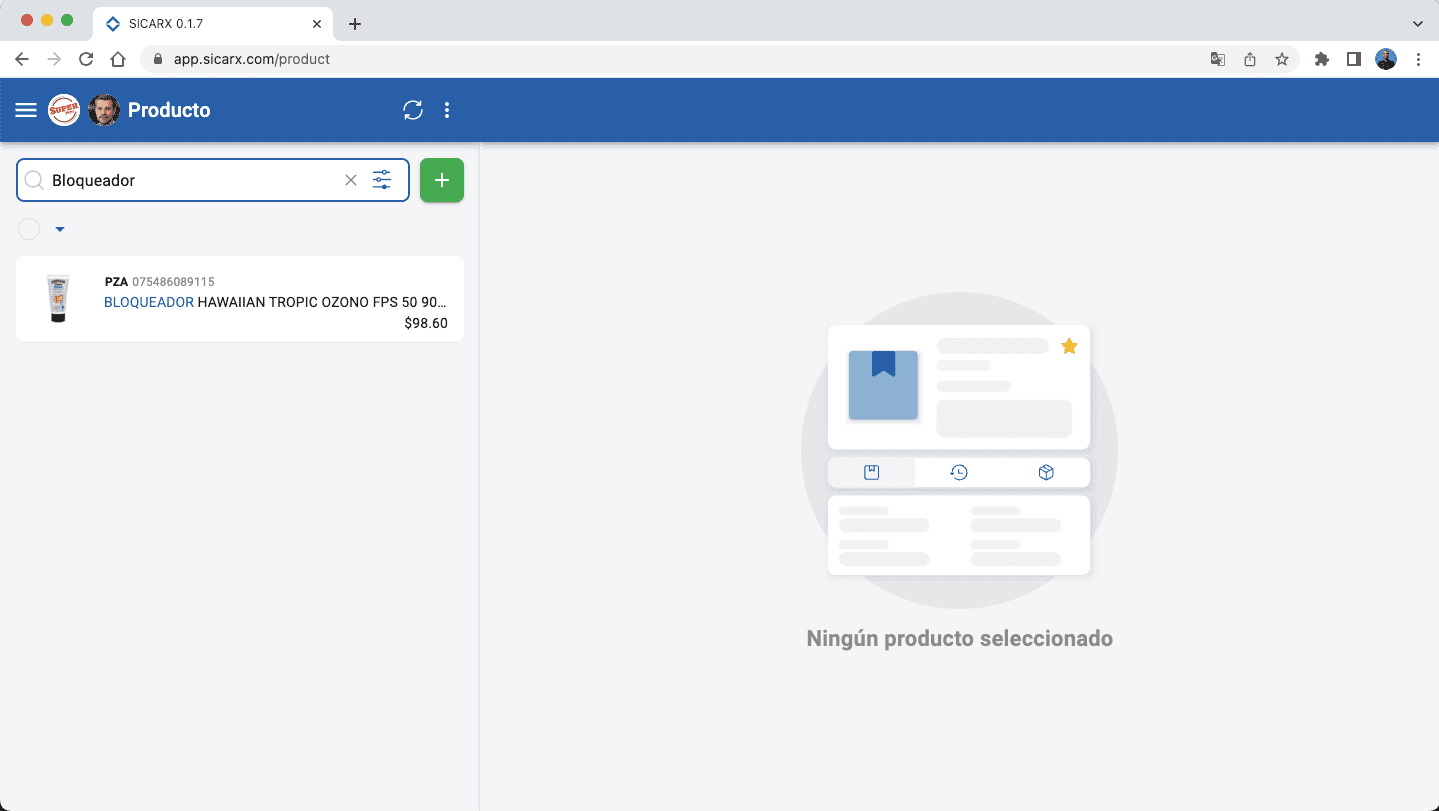Viewport: 1439px width, 811px height.
Task: Open the search filter options
Action: [x=382, y=180]
